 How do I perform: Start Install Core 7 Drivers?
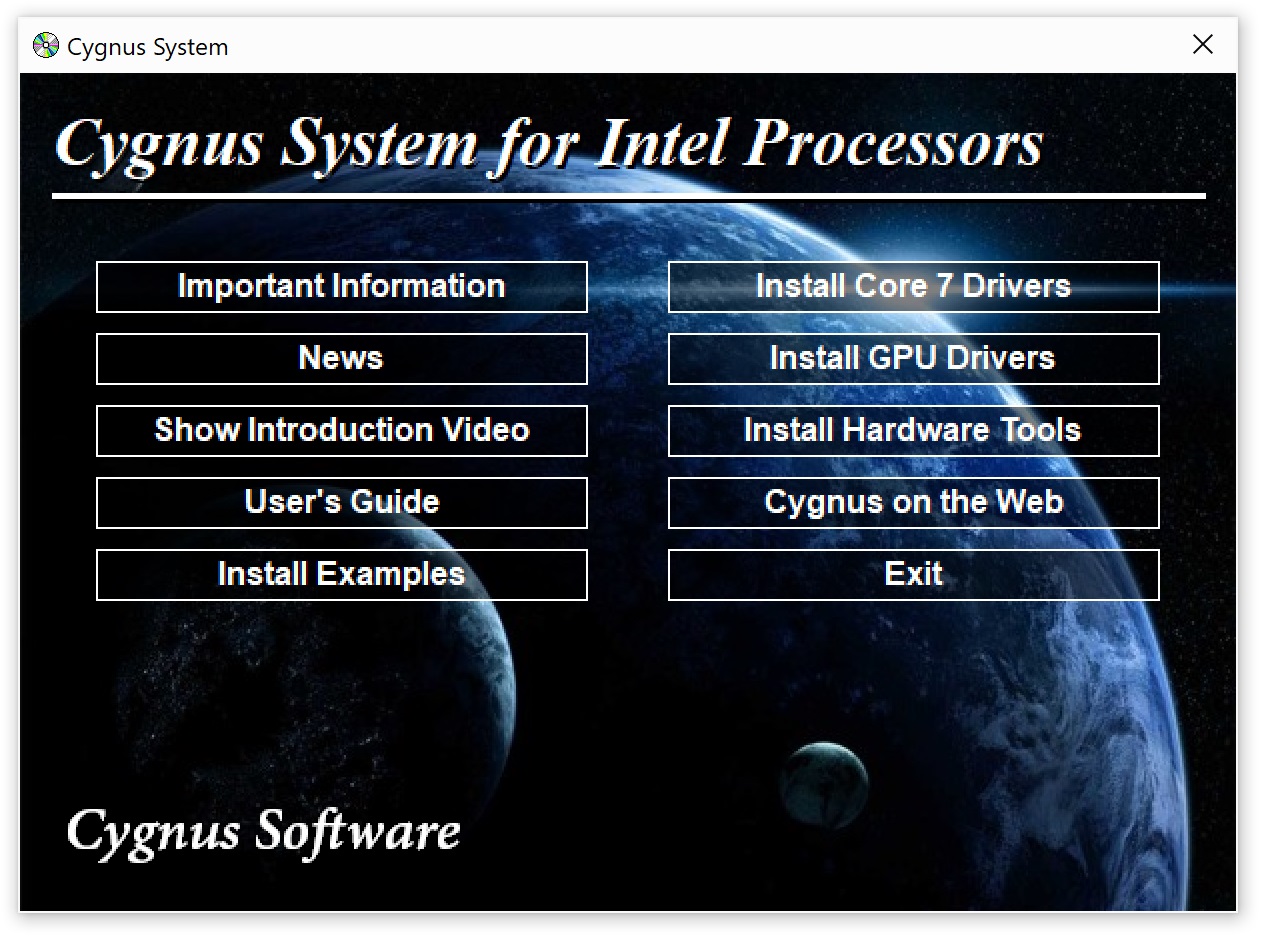pos(914,287)
